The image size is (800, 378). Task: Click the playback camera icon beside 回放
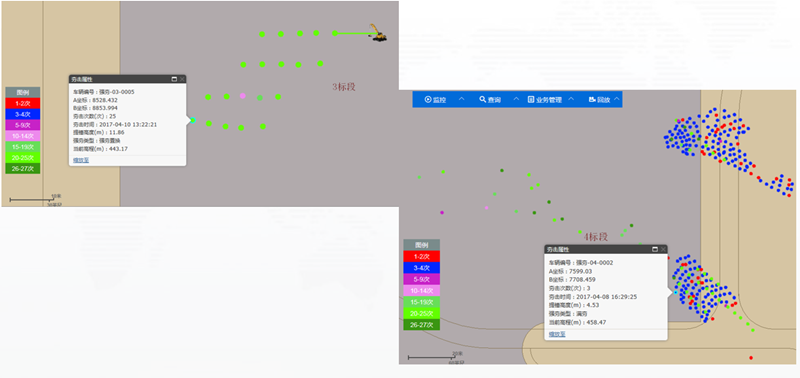[592, 99]
